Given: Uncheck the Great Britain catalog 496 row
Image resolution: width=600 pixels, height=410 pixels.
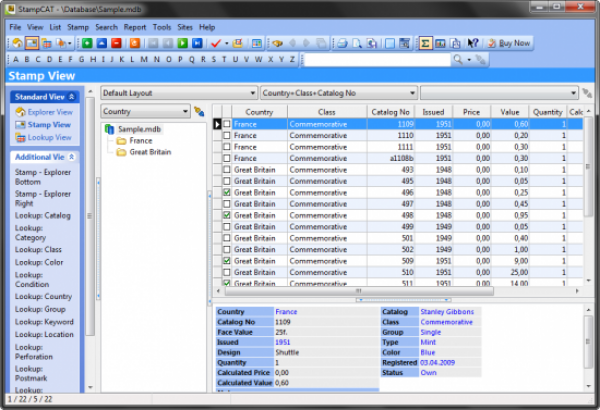Looking at the screenshot, I should pos(227,192).
